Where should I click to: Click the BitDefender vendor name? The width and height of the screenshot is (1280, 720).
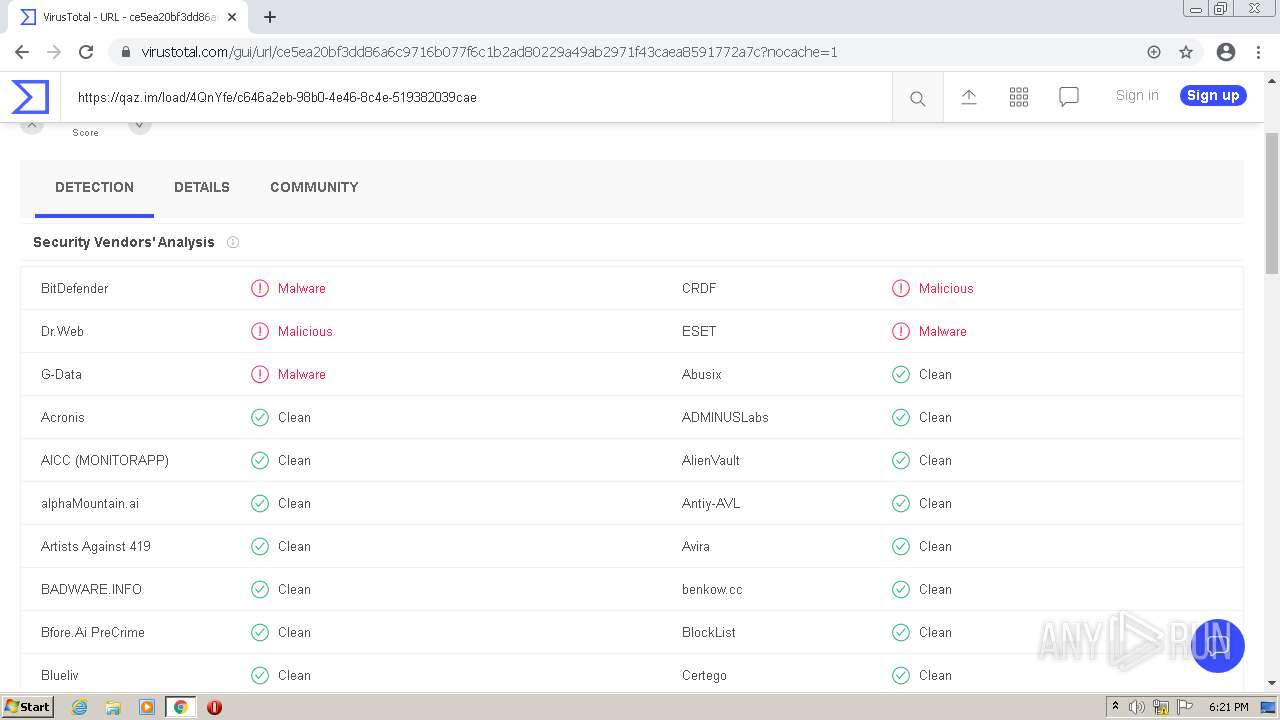pos(74,288)
